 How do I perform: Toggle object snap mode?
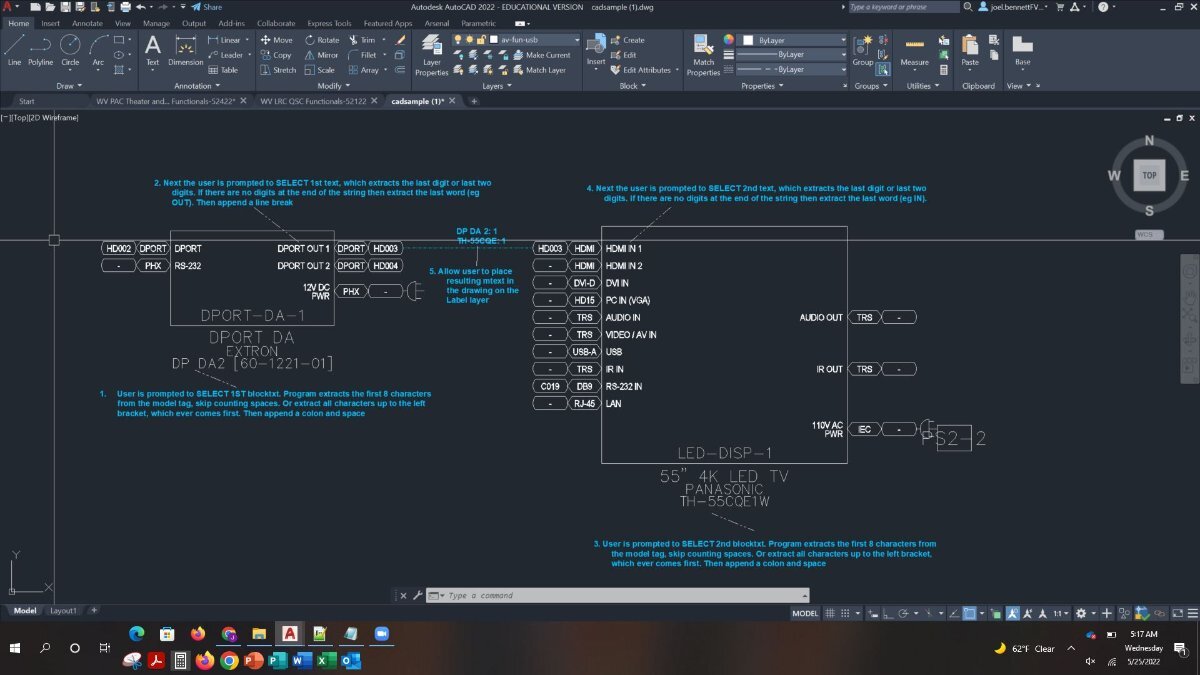[967, 612]
